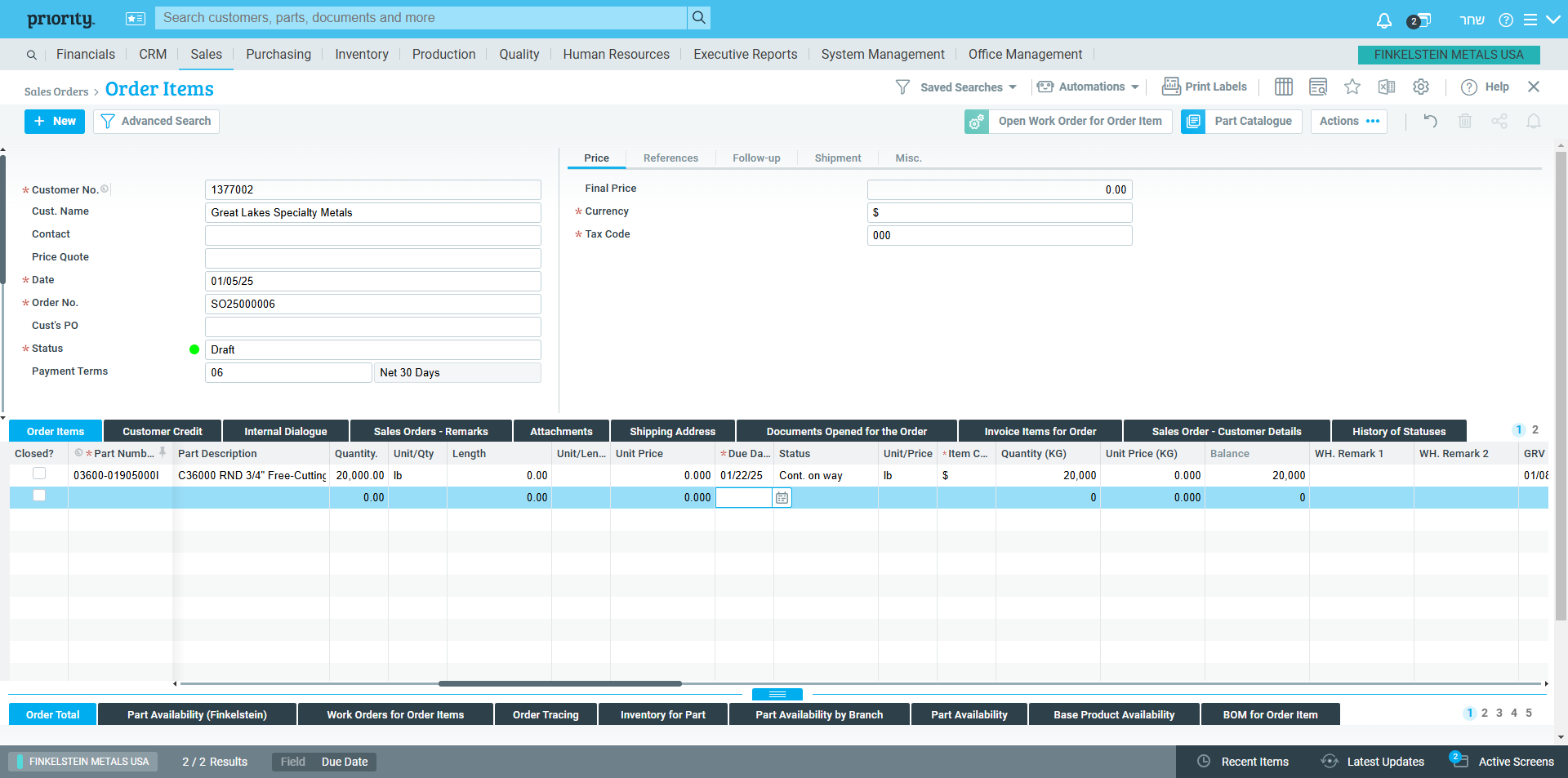Switch to the References tab
1568x778 pixels.
(670, 158)
